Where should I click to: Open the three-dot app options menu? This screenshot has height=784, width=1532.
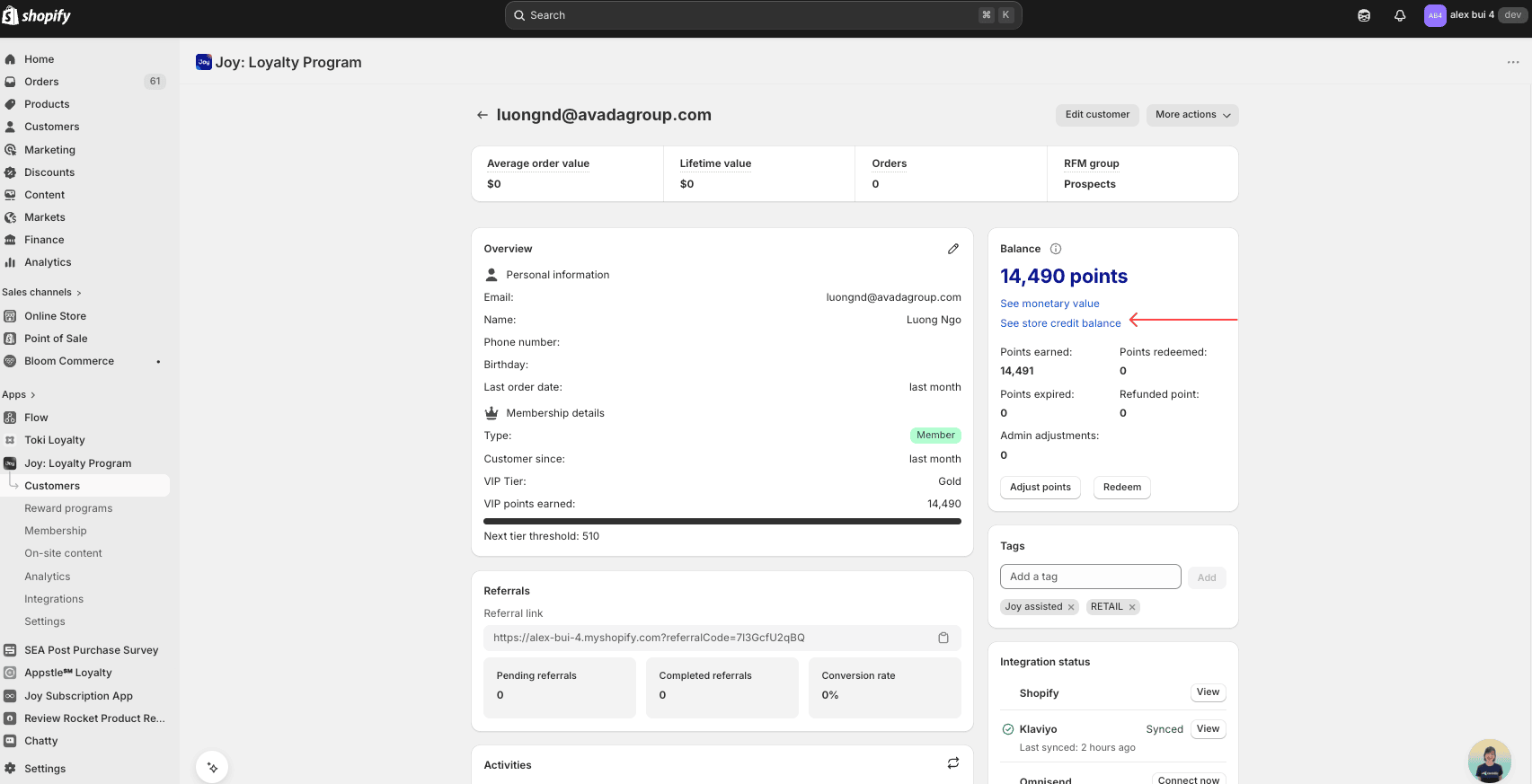click(x=1513, y=62)
